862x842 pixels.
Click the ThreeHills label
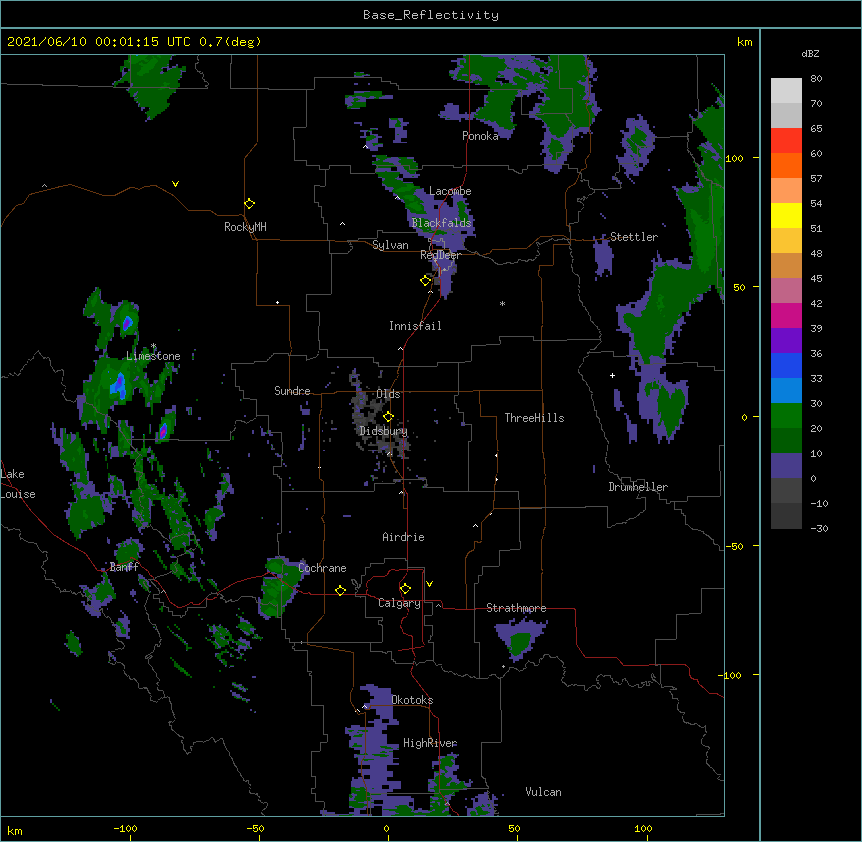pyautogui.click(x=534, y=418)
